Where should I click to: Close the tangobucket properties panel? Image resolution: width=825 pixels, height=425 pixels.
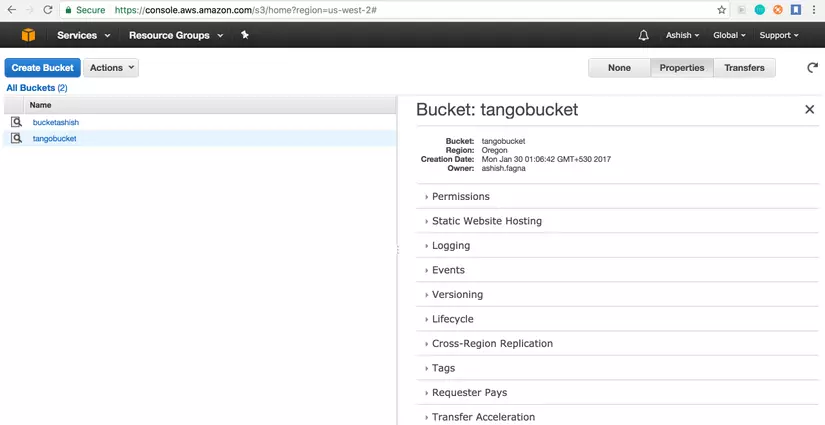click(809, 109)
